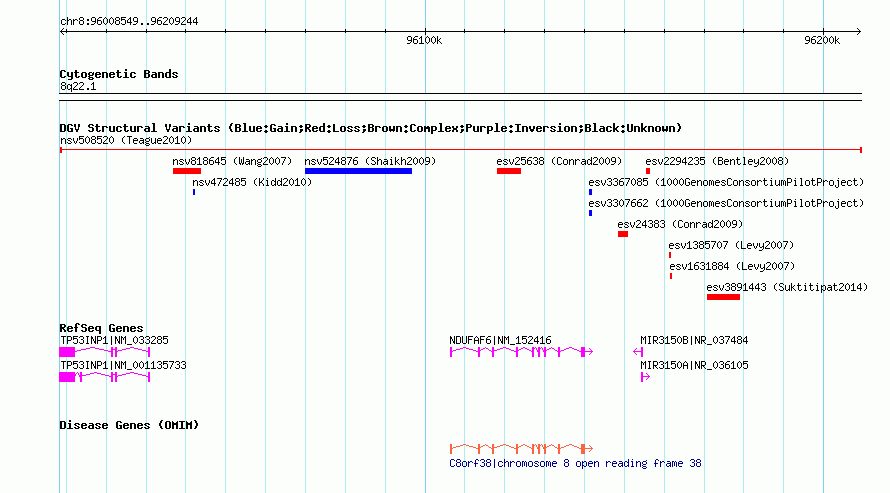Open MIR3150A|NR_036105 gene label

point(694,365)
